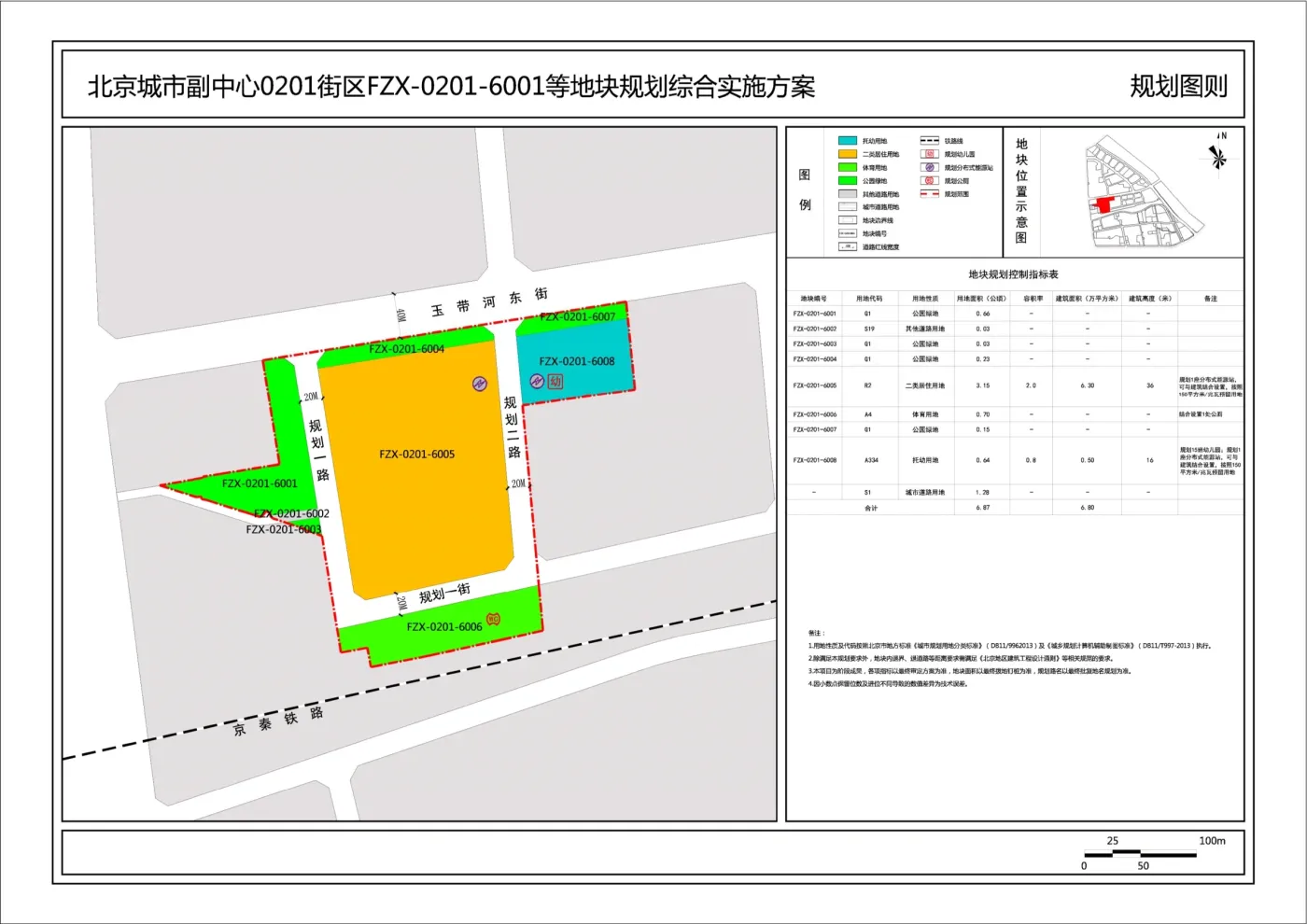Screen dimensions: 1307x924
Task: Click the public toilet symbol on parcel 6006
Action: [x=493, y=620]
